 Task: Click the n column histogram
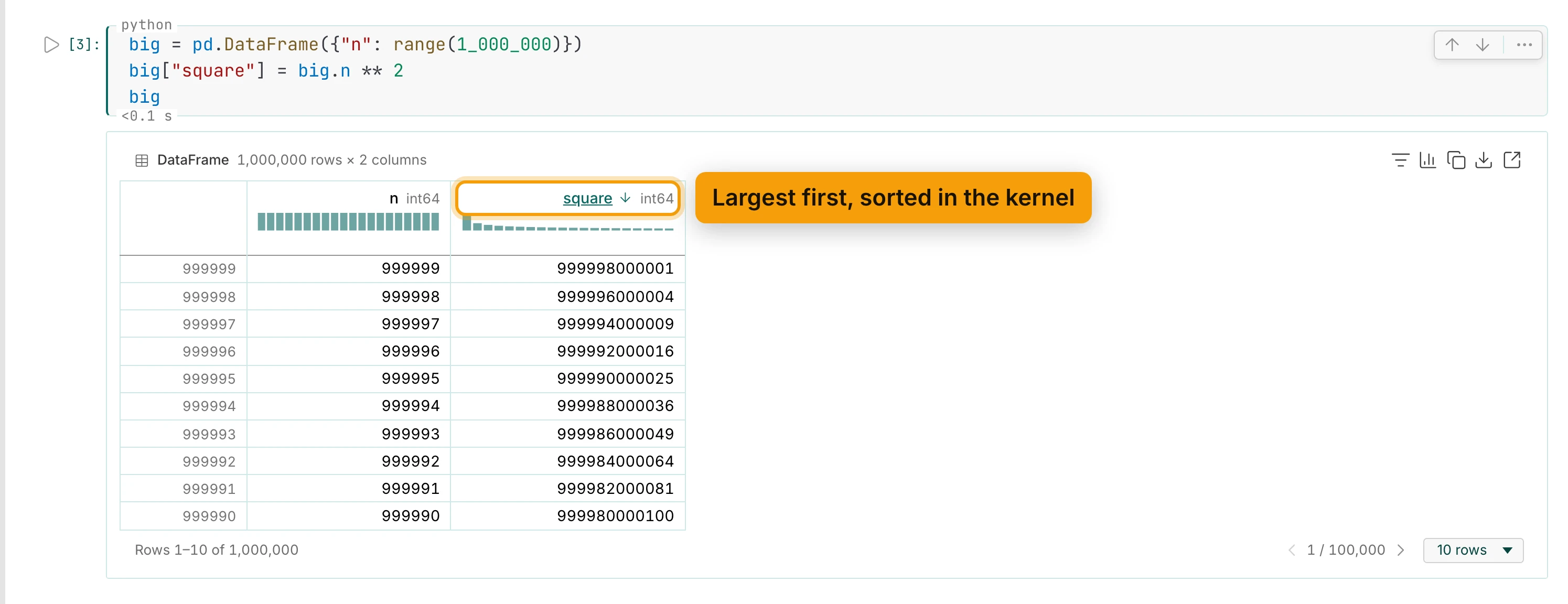[348, 222]
